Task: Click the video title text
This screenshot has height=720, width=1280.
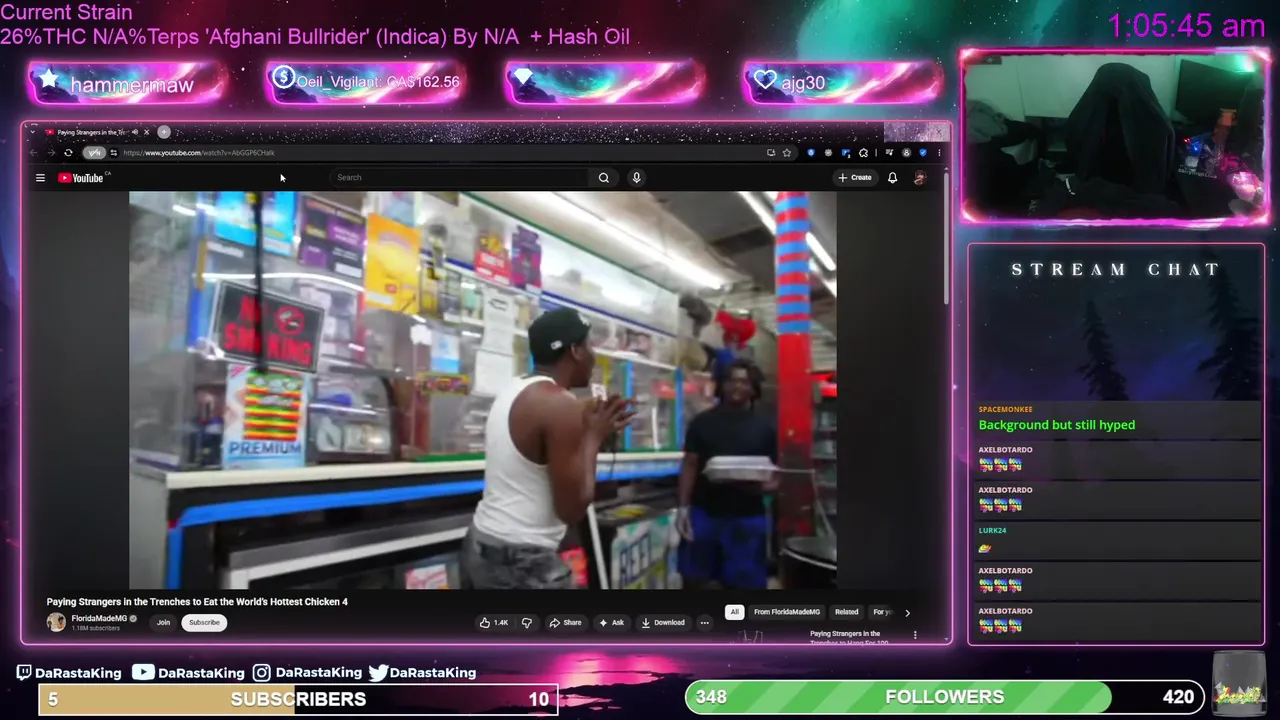Action: pos(197,602)
